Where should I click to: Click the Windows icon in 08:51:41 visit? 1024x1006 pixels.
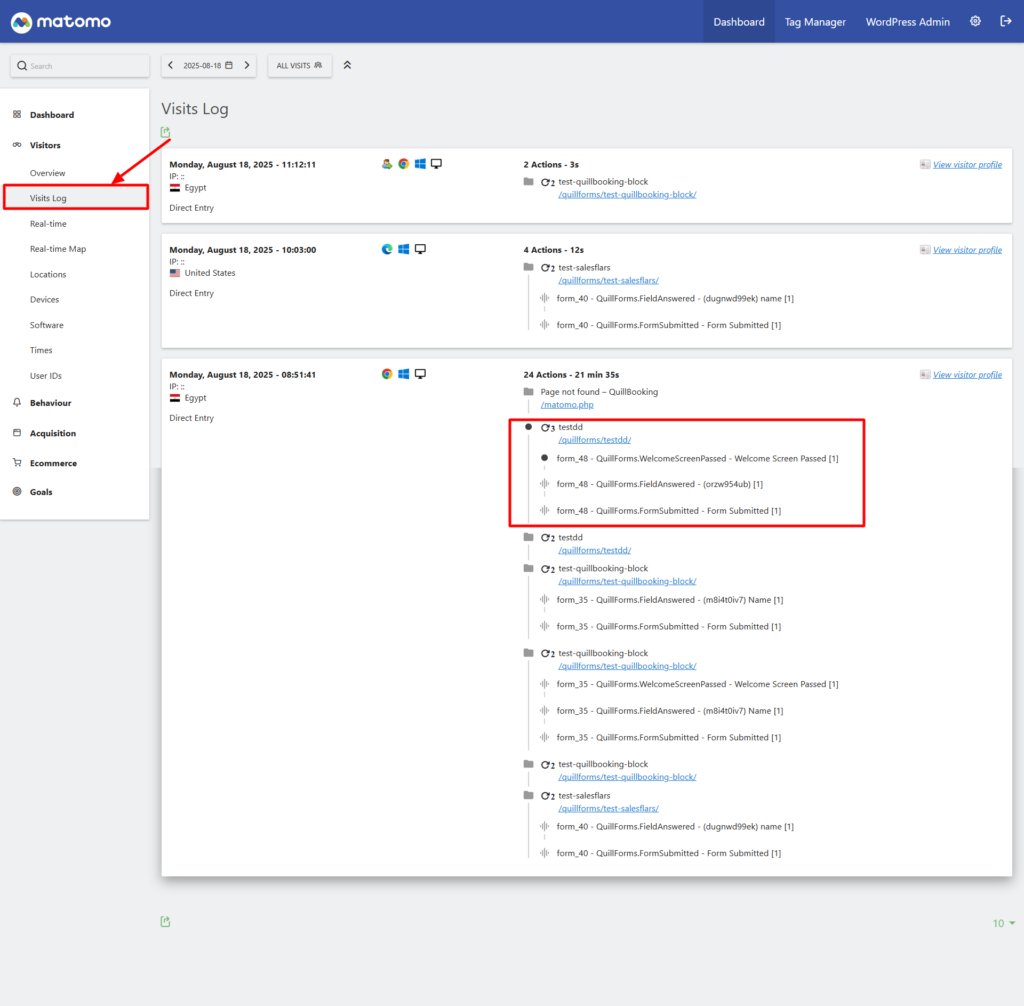[x=404, y=374]
